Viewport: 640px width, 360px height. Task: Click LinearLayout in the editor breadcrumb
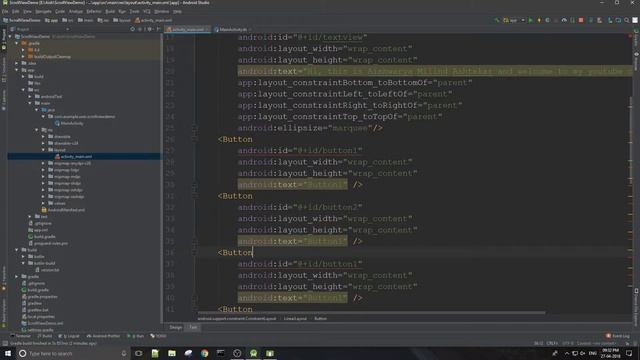(295, 318)
